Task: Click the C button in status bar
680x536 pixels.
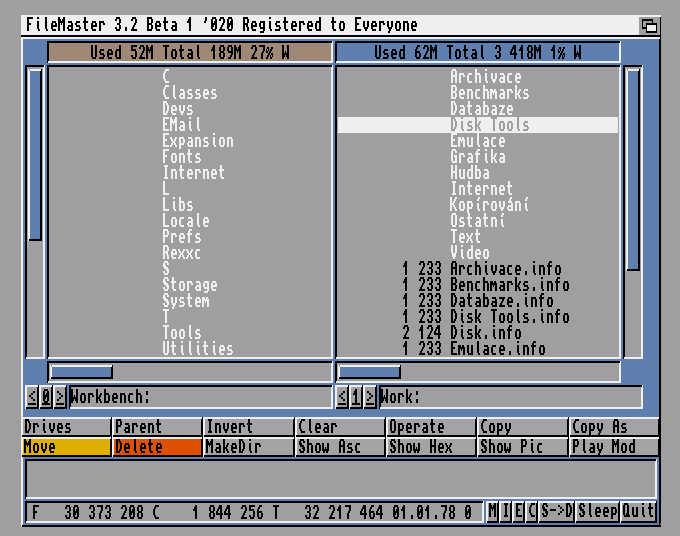Action: (532, 512)
